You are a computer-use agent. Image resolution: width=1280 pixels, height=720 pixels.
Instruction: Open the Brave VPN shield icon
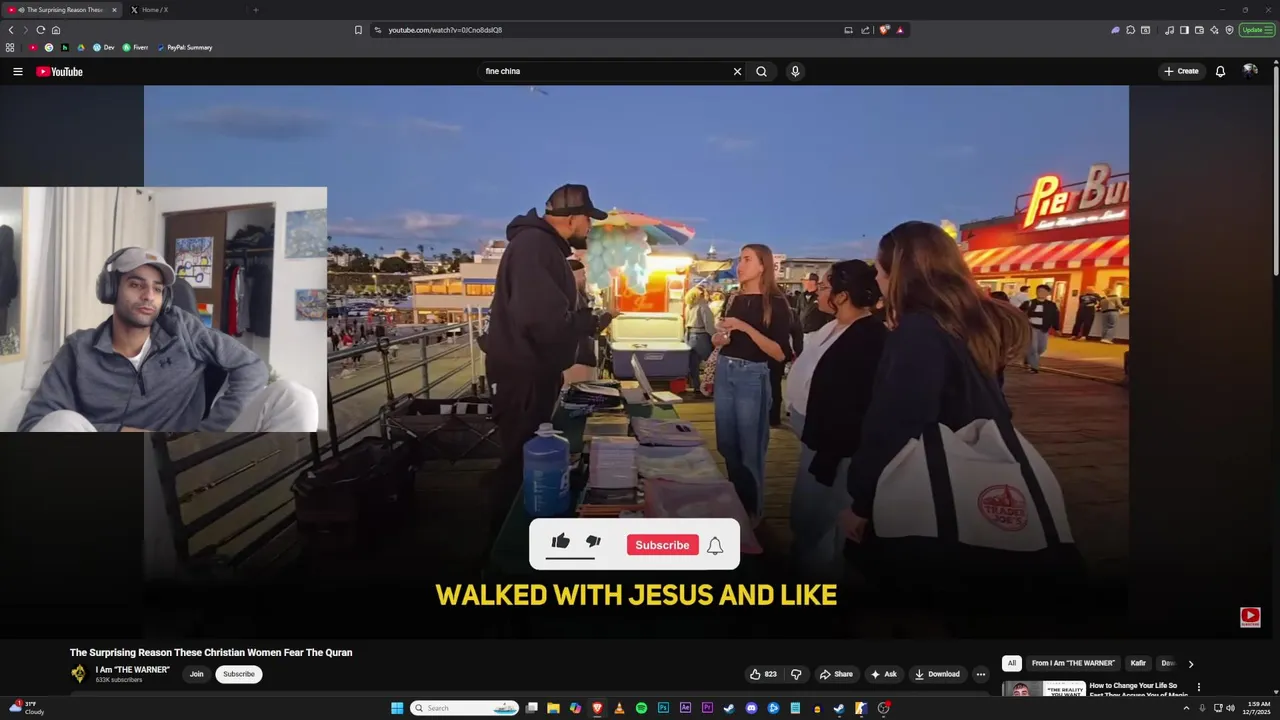pos(1229,30)
